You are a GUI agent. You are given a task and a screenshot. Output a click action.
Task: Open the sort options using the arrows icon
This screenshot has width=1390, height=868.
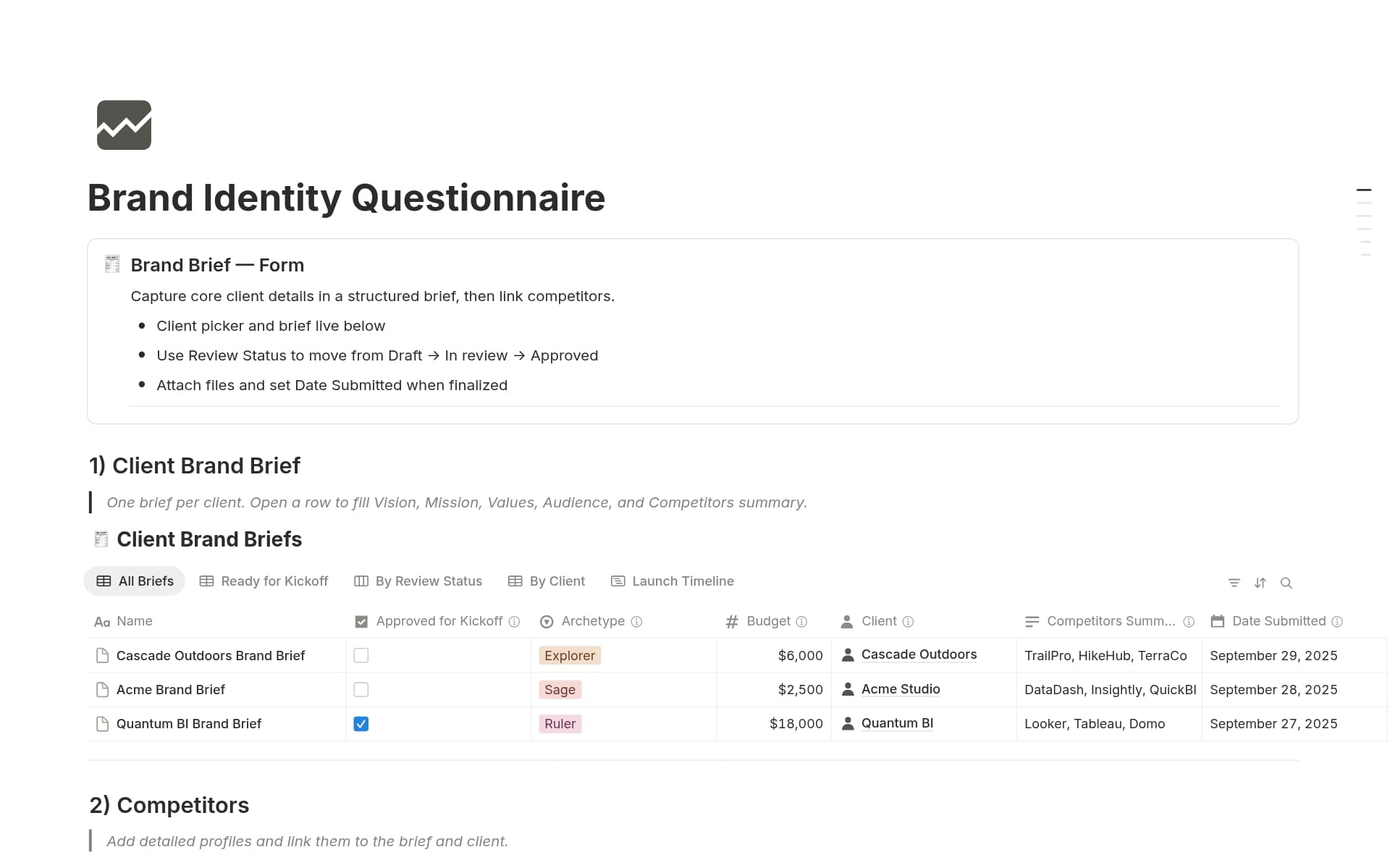(x=1260, y=582)
